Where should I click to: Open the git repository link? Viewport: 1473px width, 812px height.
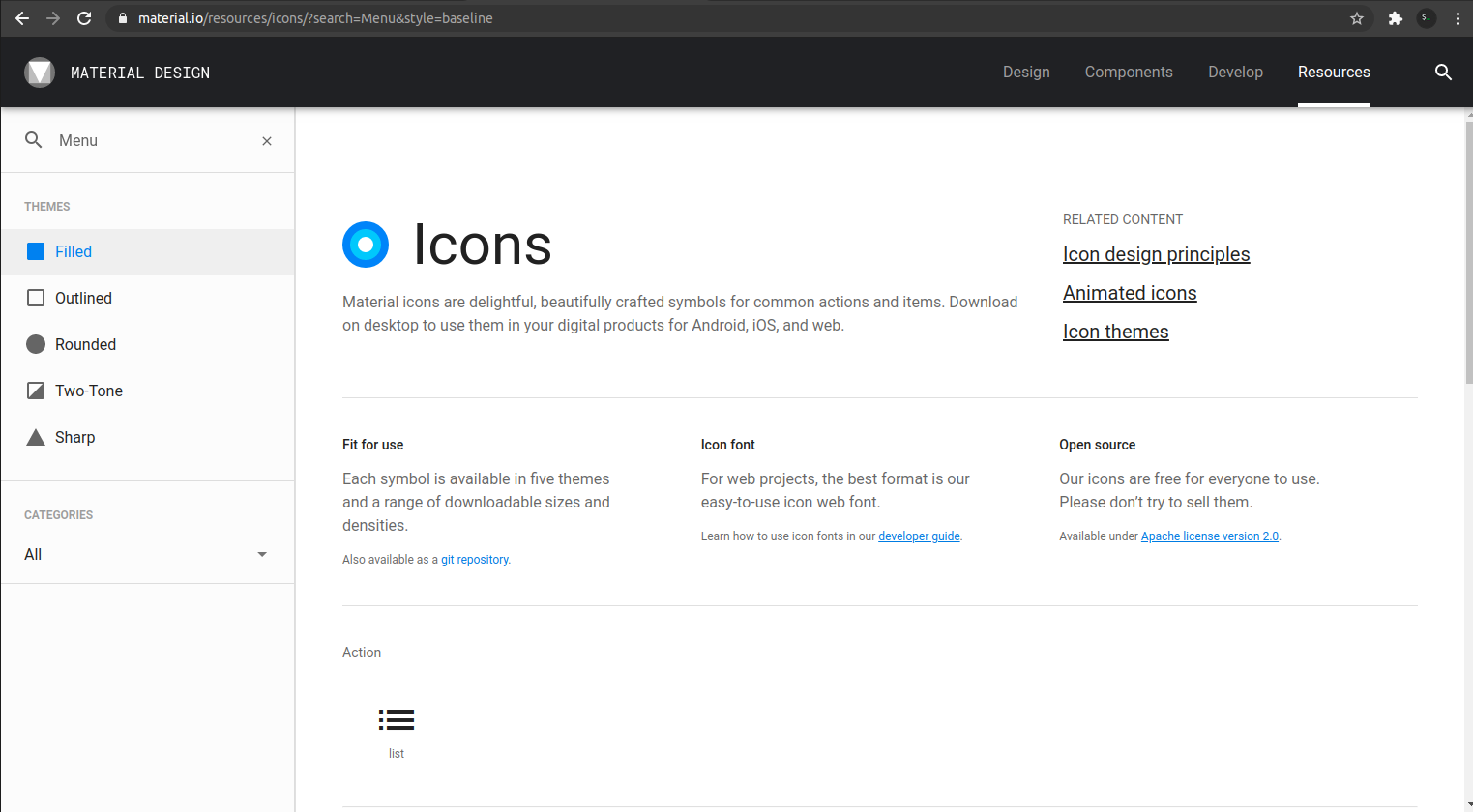[475, 560]
